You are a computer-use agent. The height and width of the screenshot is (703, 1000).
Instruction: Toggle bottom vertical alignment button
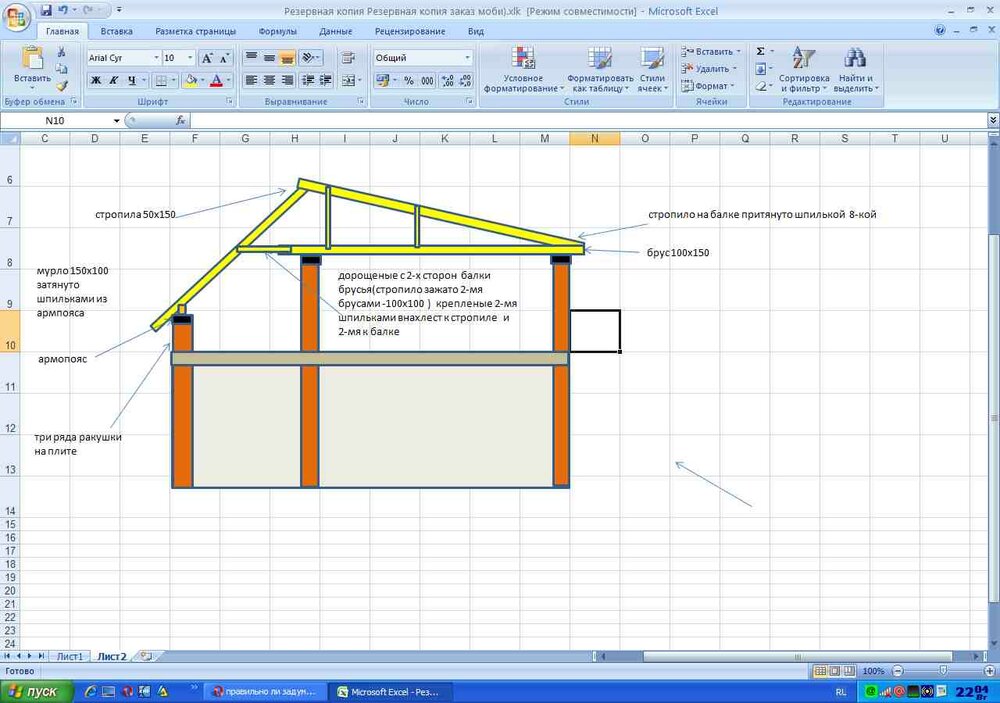pyautogui.click(x=288, y=58)
